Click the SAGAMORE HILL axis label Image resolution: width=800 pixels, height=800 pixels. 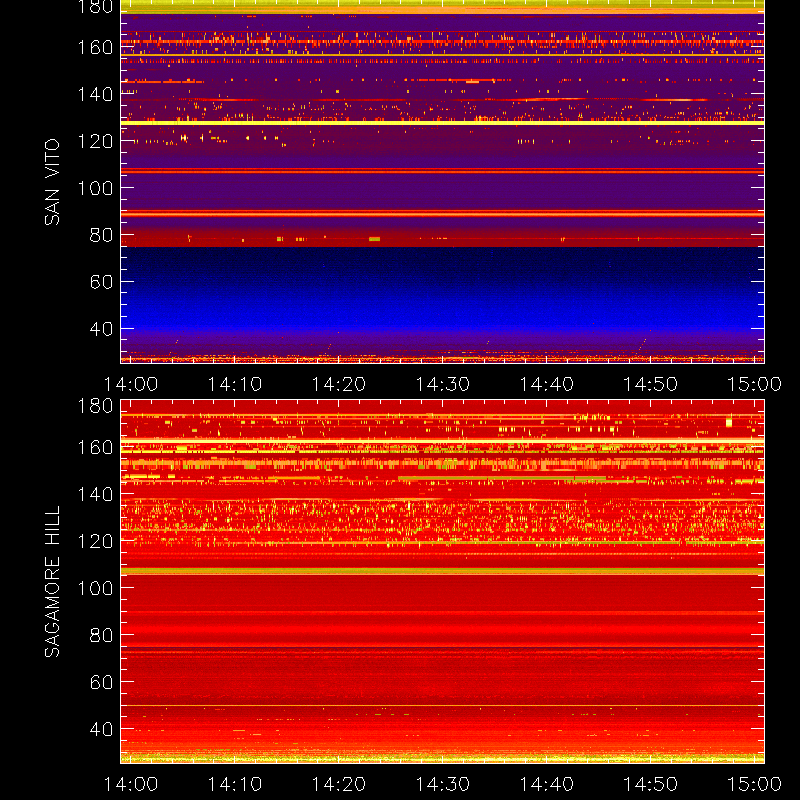52,582
